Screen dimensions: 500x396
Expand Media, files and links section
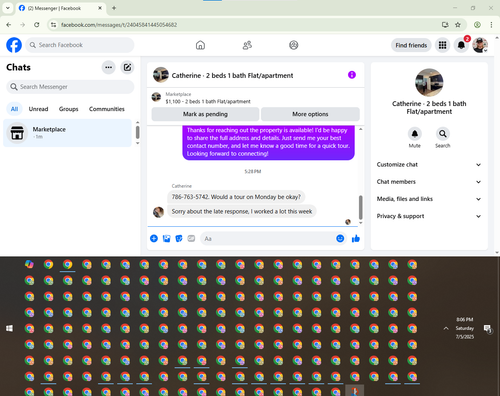tap(429, 199)
